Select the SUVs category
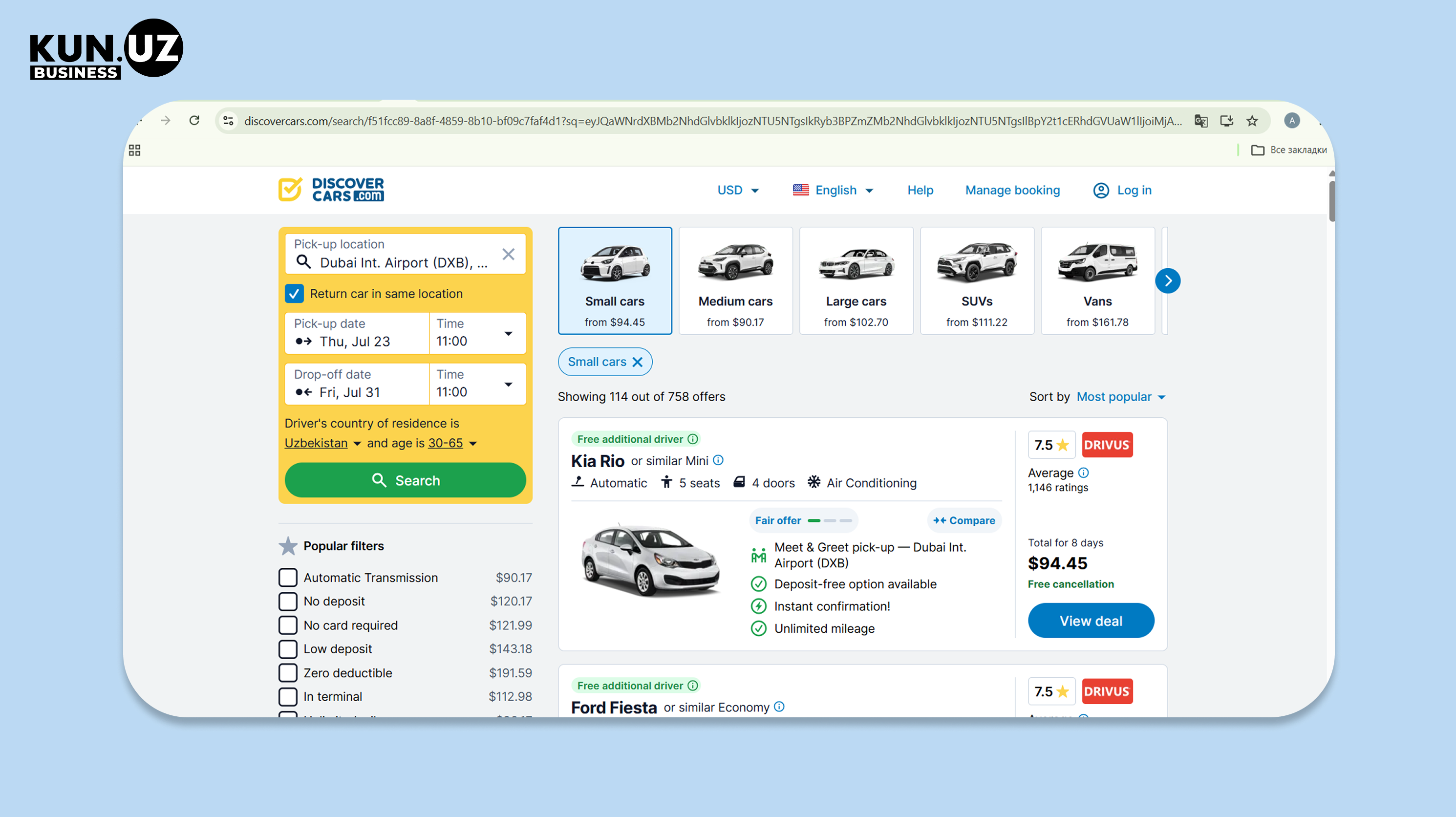 (977, 281)
